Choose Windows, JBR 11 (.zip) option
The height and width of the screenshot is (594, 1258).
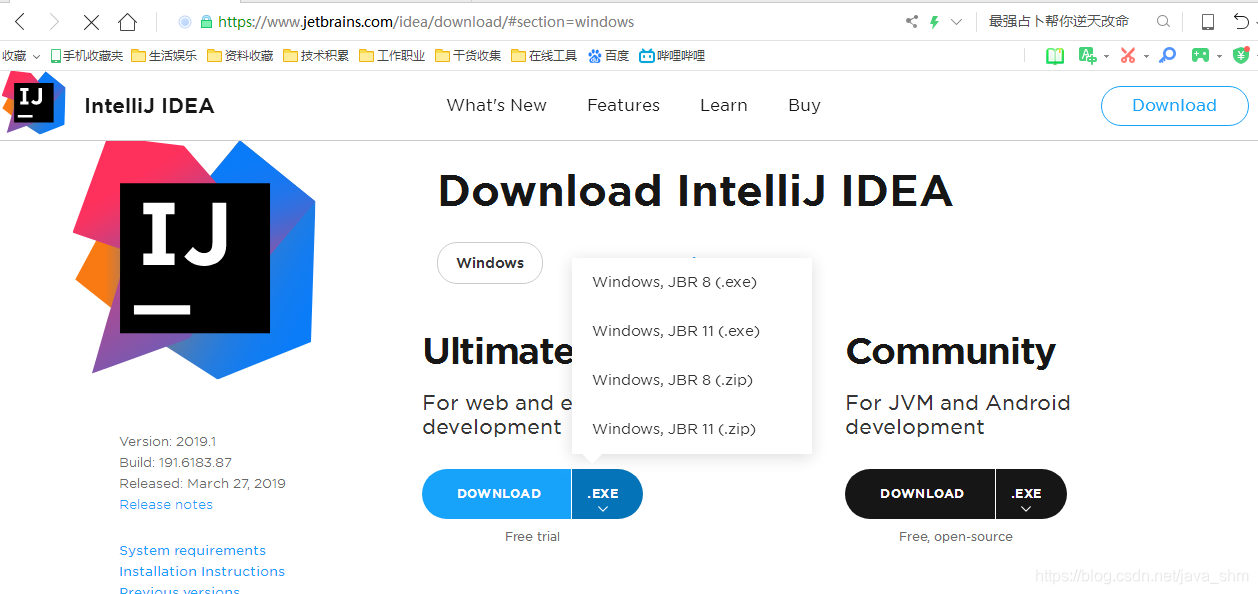click(x=674, y=429)
